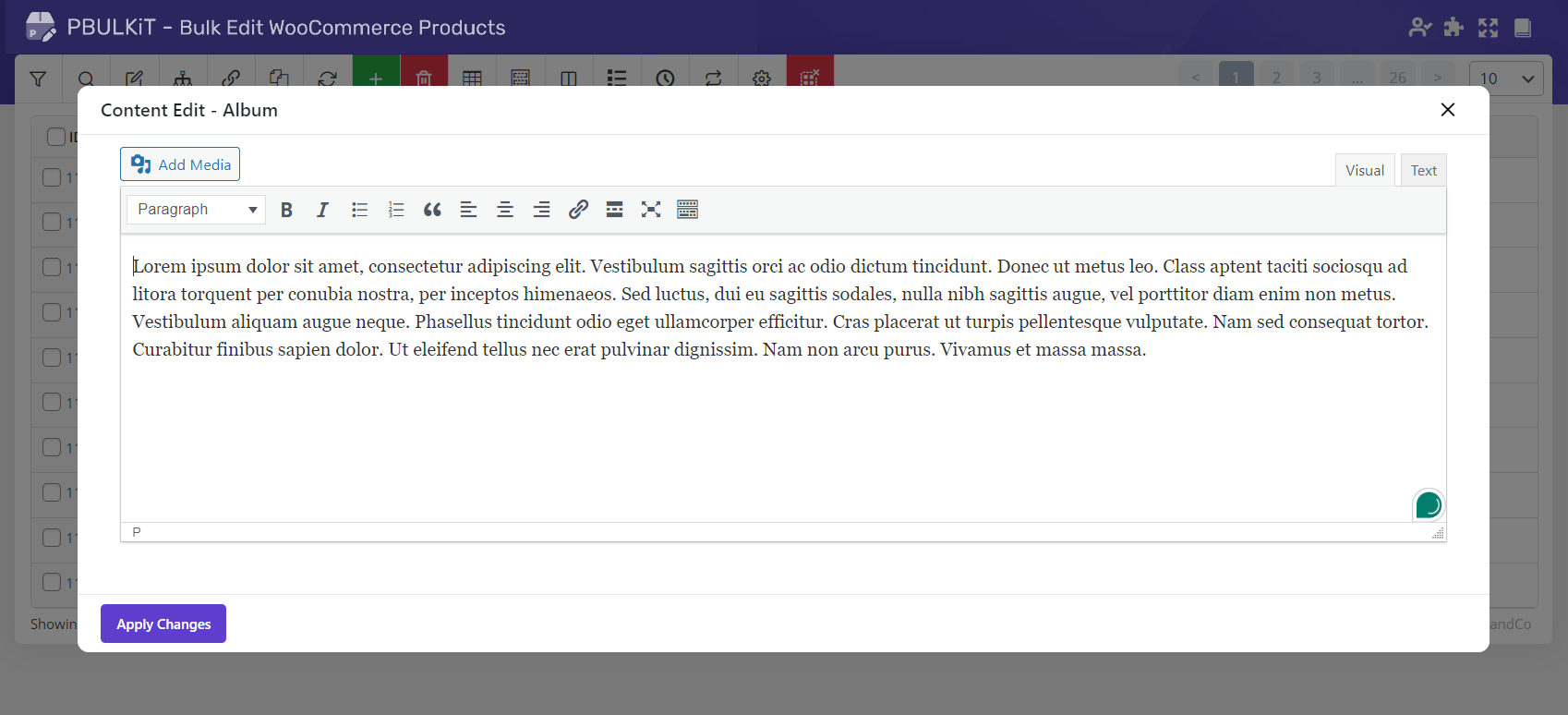Click the Add Media button

[x=180, y=164]
